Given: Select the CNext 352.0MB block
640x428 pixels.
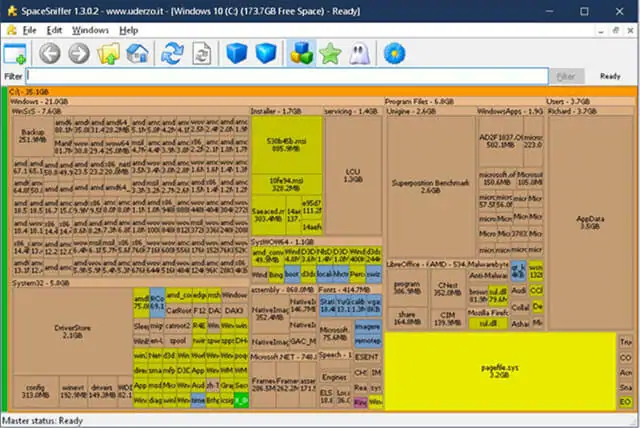Looking at the screenshot, I should (448, 289).
